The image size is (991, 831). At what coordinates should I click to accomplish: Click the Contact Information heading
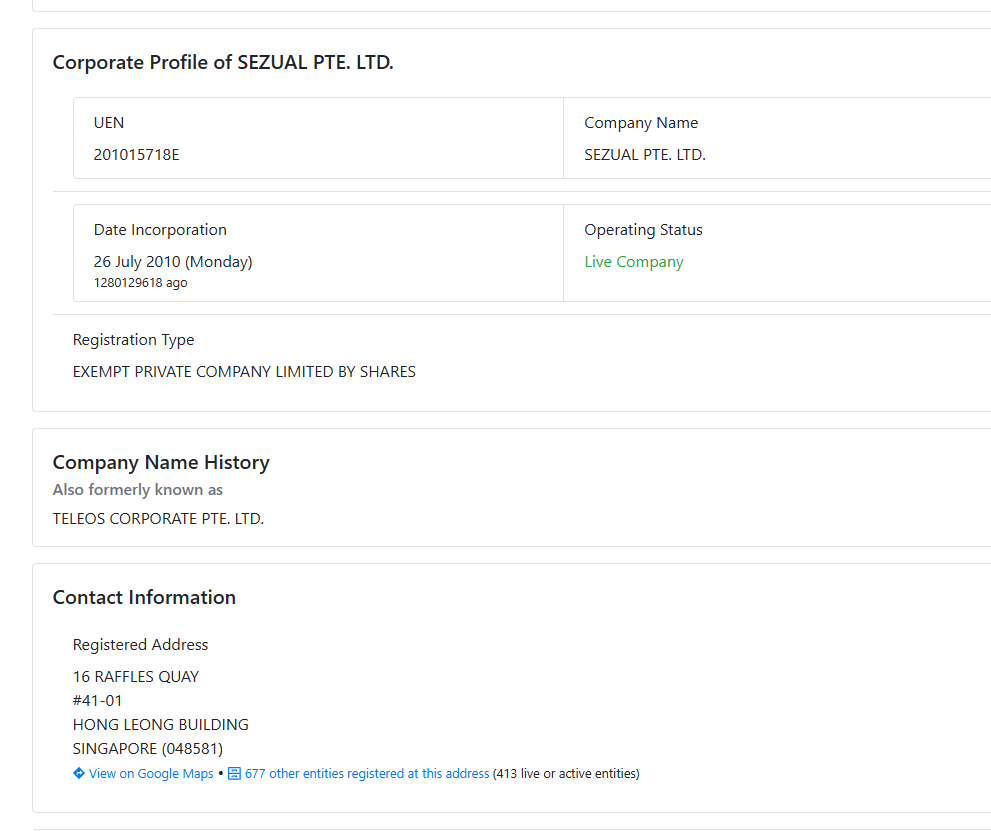pos(144,597)
